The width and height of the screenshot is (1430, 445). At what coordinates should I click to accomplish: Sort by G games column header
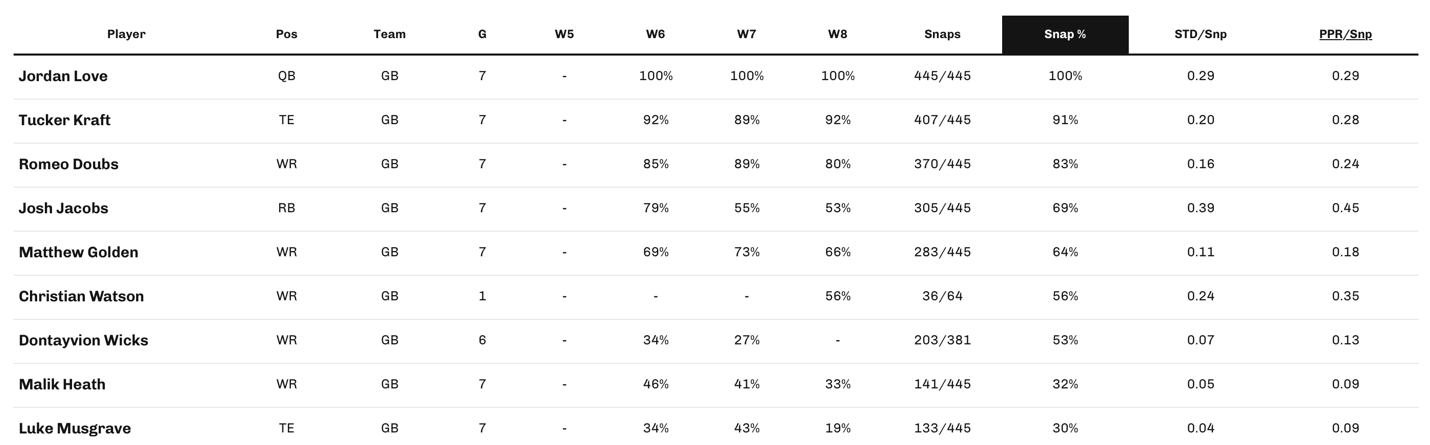[x=482, y=34]
